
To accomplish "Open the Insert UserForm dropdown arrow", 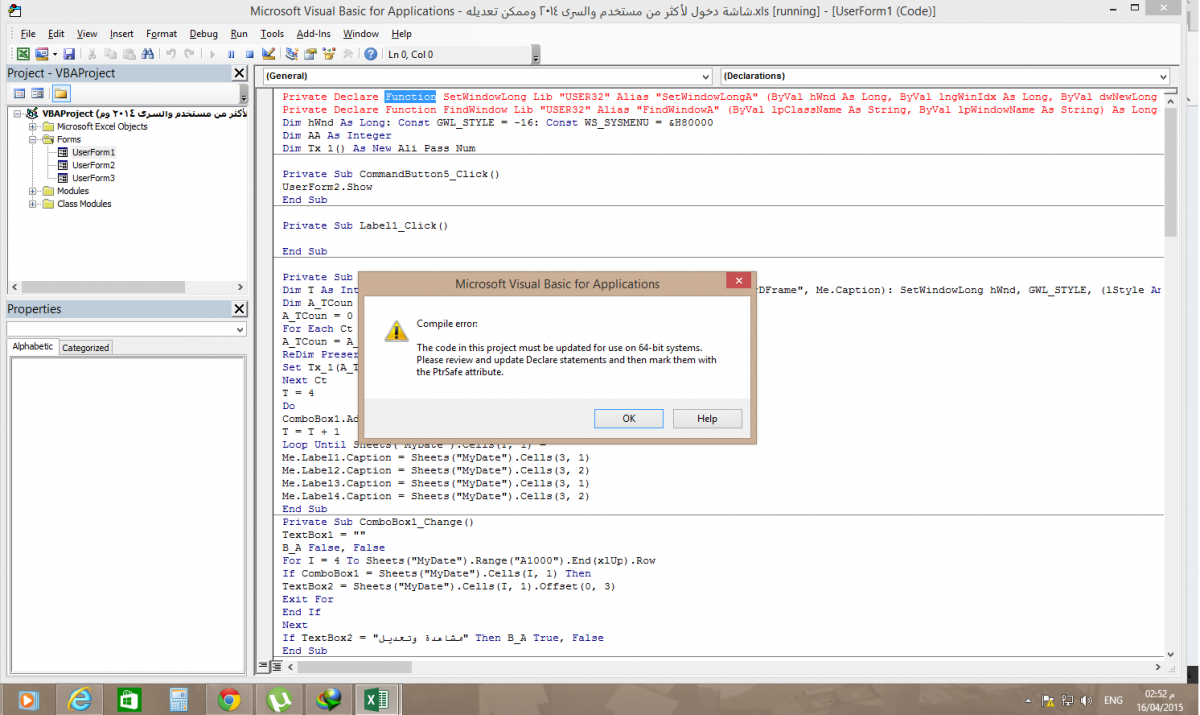I will click(x=55, y=54).
